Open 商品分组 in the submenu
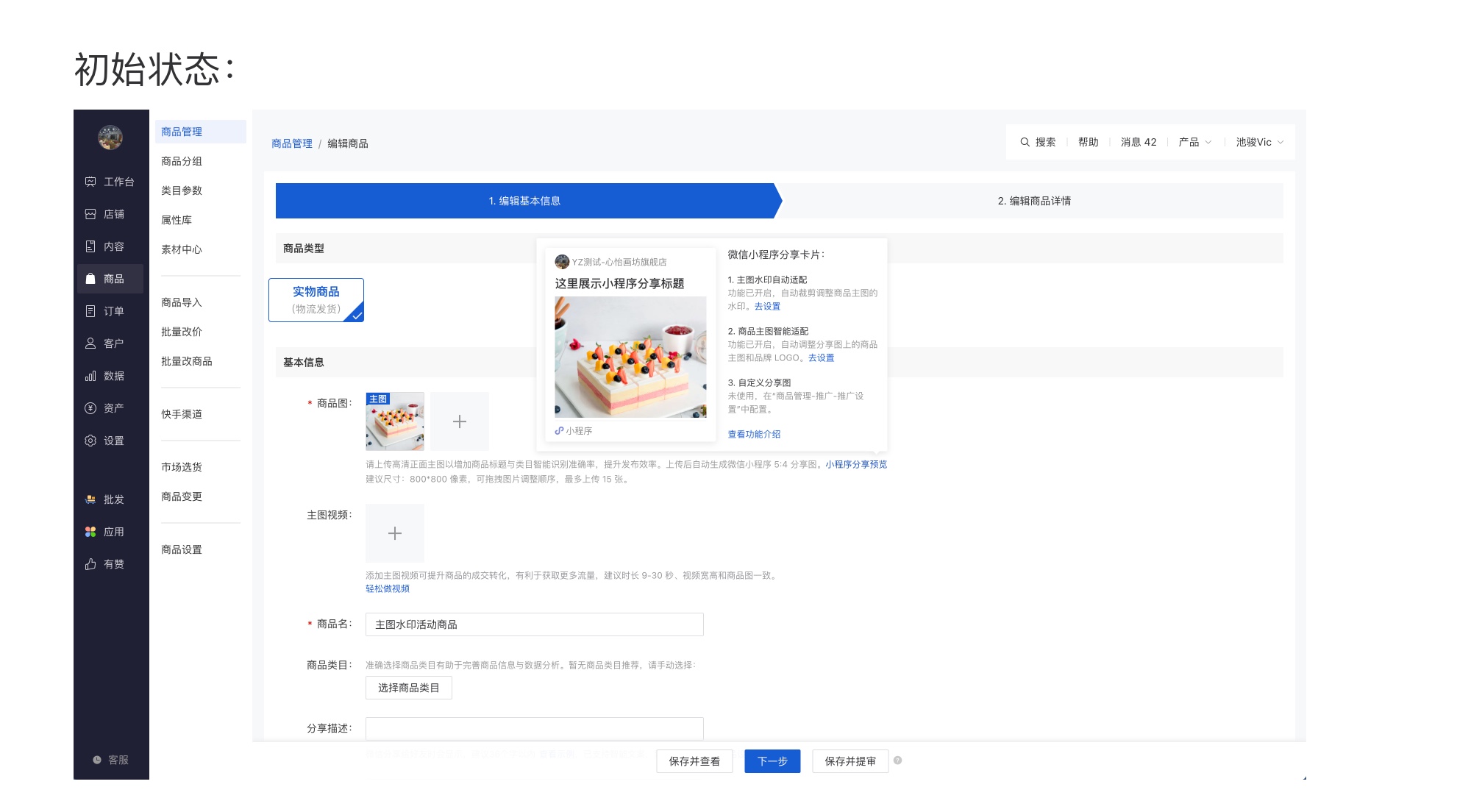The image size is (1471, 812). click(182, 161)
